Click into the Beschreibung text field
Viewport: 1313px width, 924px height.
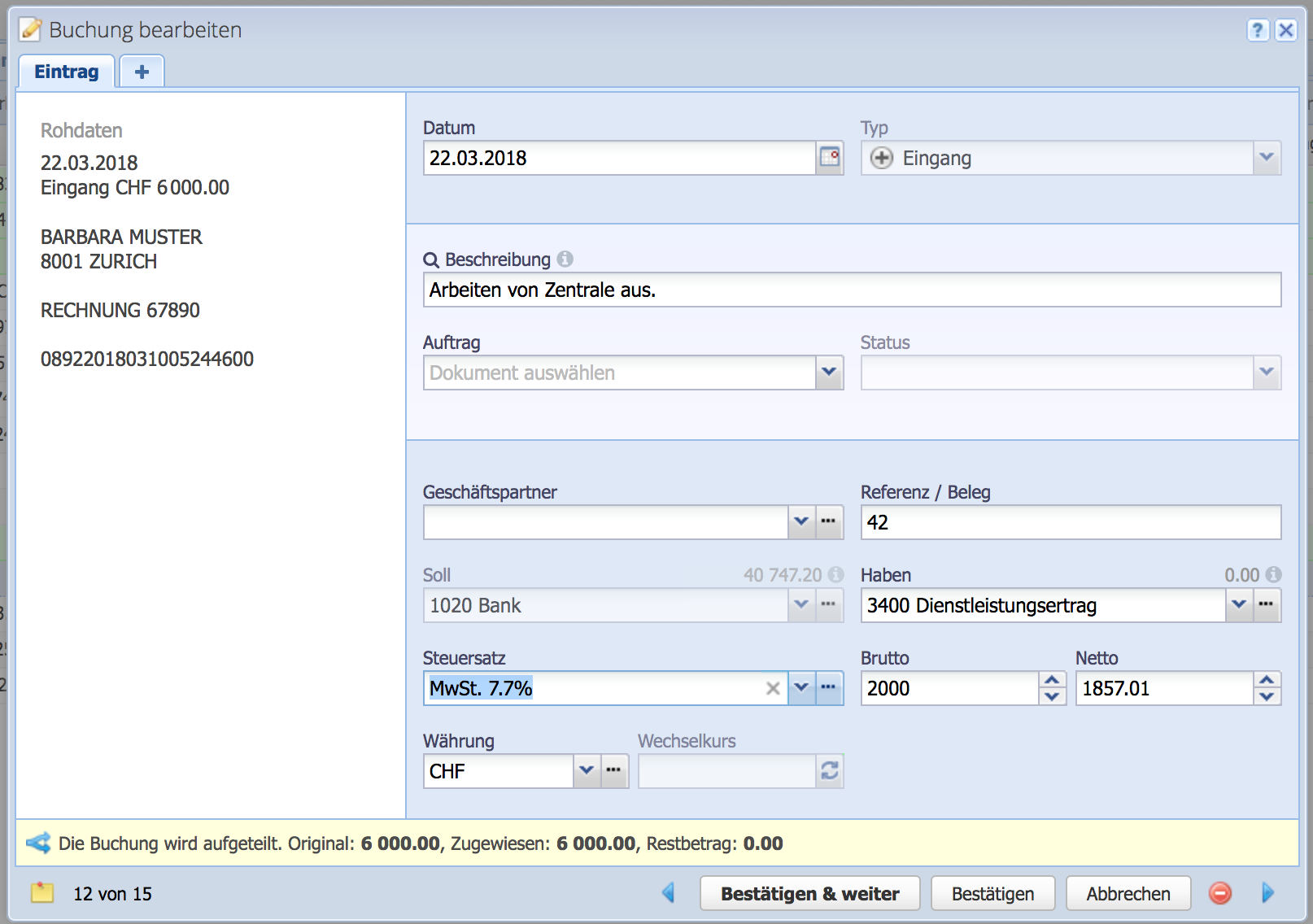point(851,290)
